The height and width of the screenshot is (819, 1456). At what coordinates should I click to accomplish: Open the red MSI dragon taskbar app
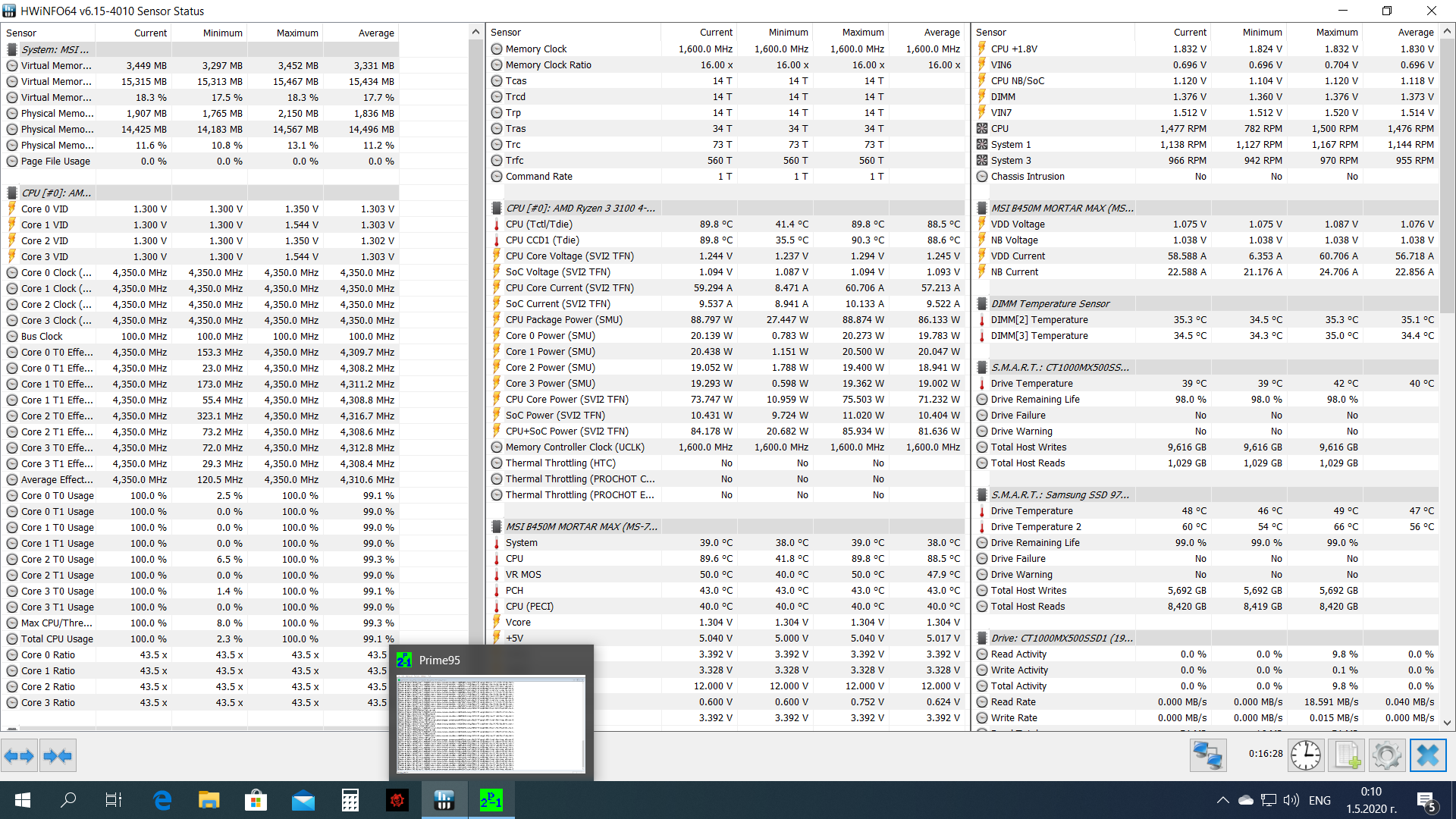tap(397, 800)
